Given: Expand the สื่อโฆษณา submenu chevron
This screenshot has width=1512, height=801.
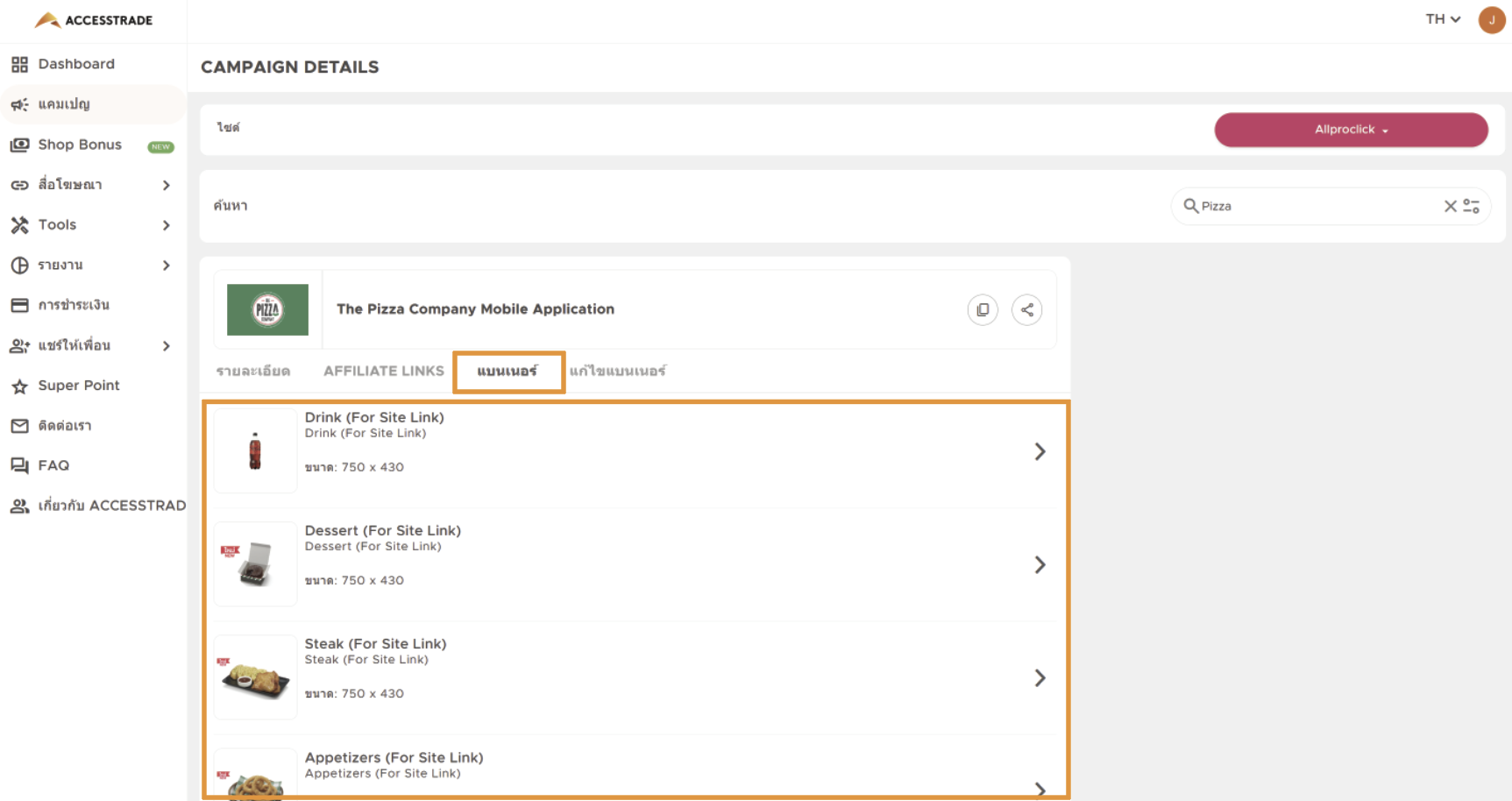Looking at the screenshot, I should tap(167, 185).
